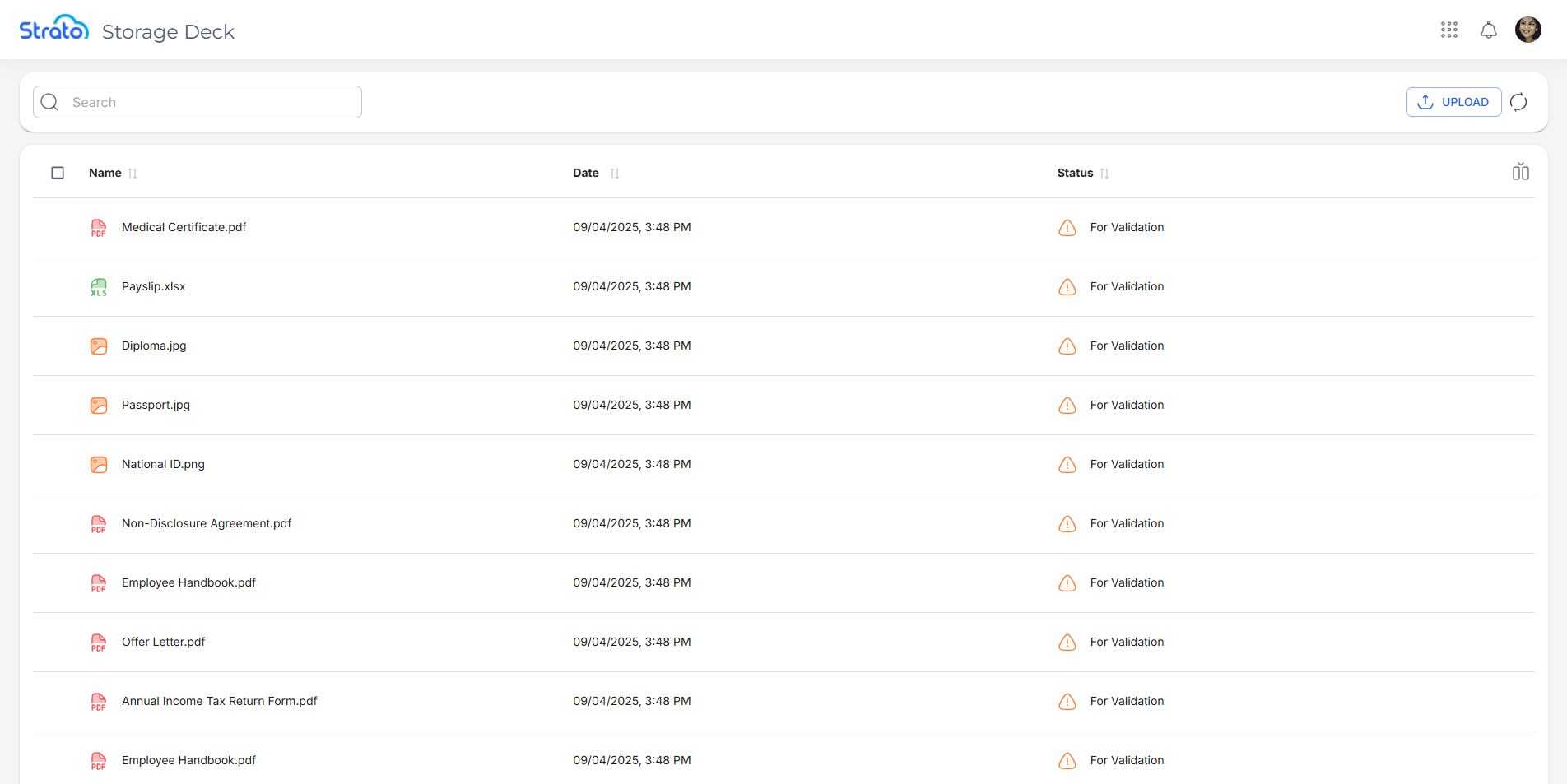Click the PDF icon for Offer Letter.pdf

point(99,643)
